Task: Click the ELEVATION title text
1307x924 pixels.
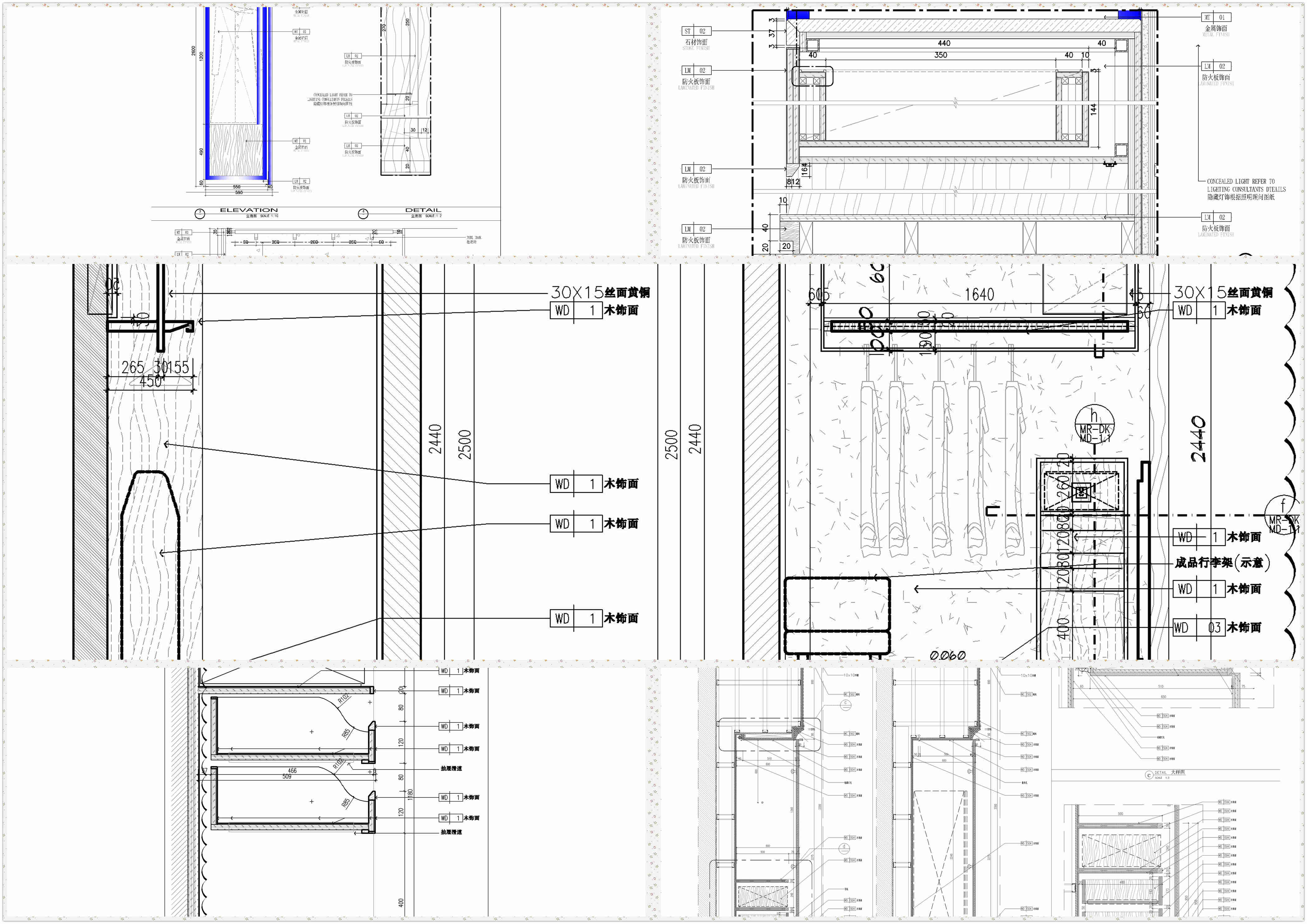Action: [249, 210]
